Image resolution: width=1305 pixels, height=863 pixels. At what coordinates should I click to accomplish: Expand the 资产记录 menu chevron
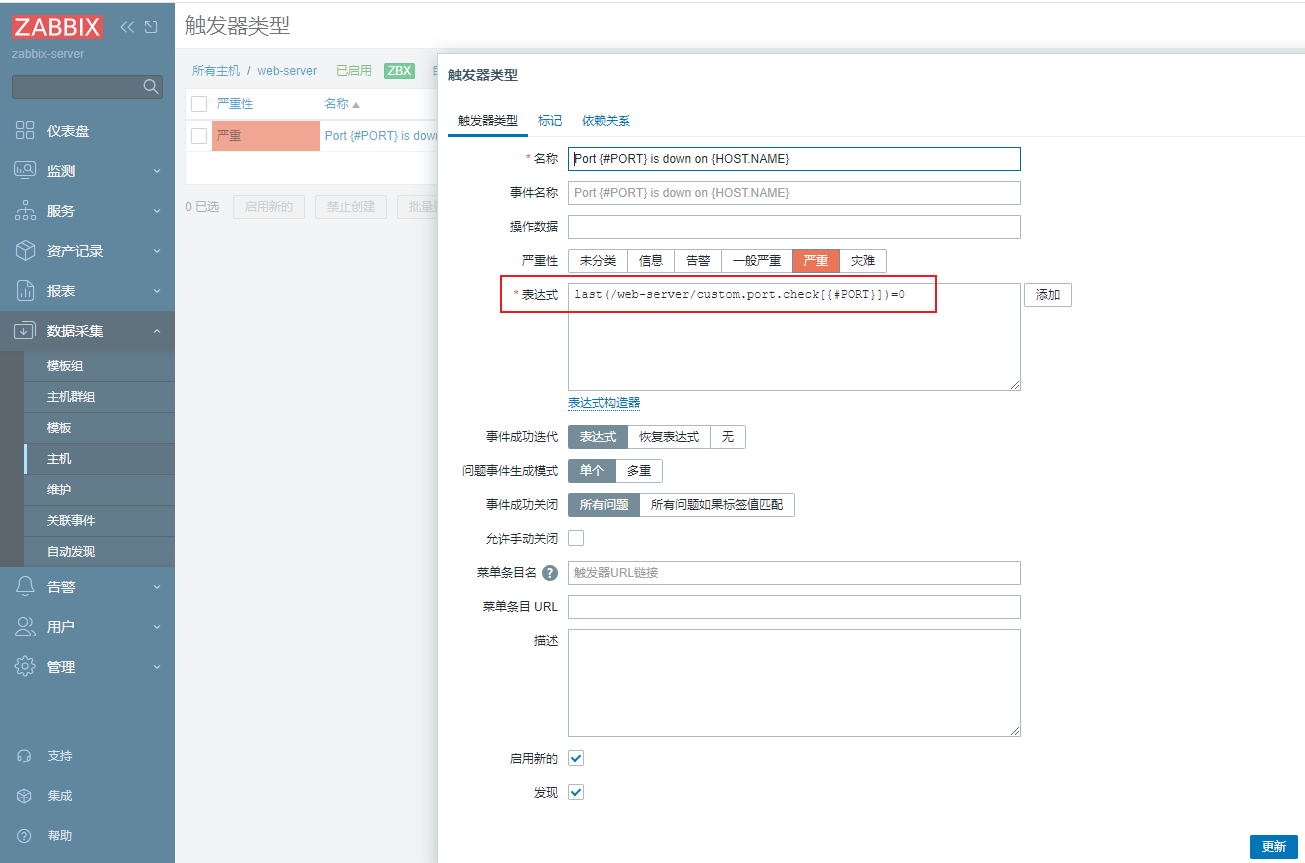pos(157,251)
